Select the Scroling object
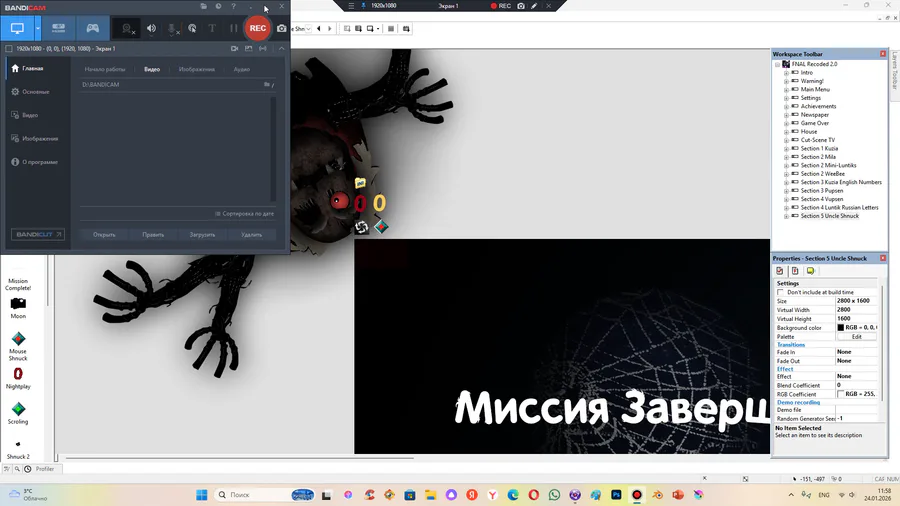The image size is (900, 506). click(18, 413)
